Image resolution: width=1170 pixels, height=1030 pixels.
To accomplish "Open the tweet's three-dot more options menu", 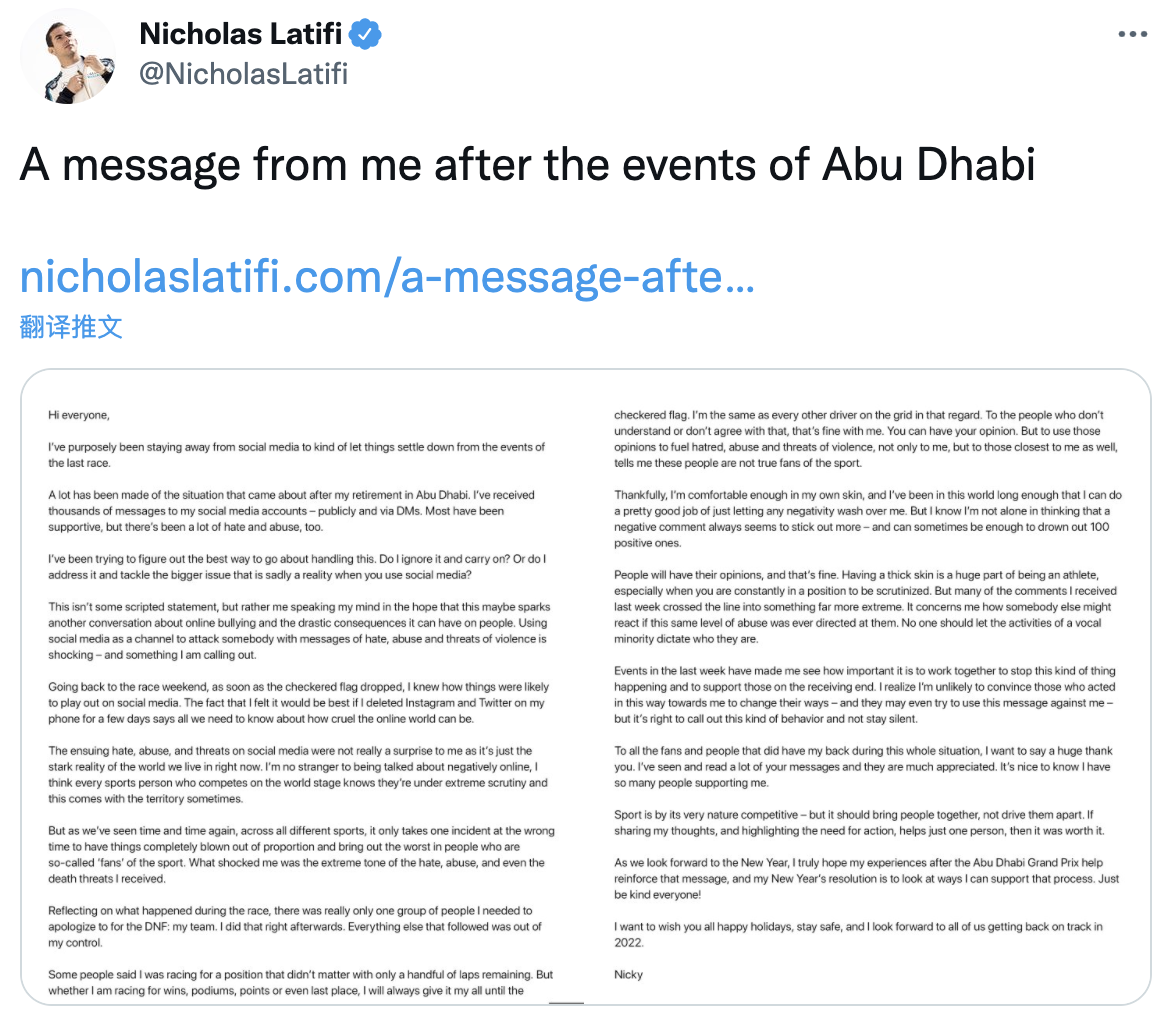I will (1132, 34).
